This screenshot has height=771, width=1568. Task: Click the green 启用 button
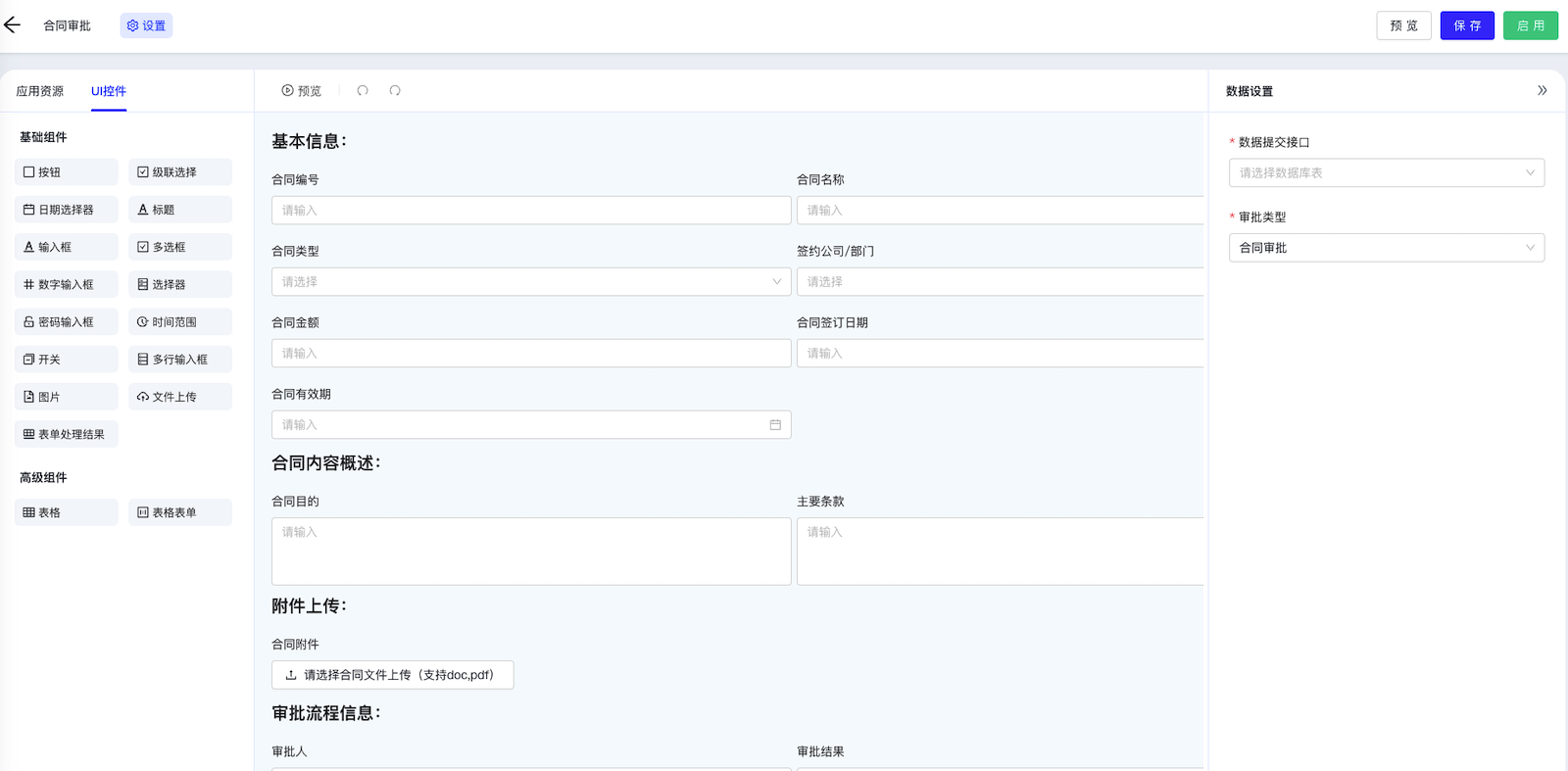pos(1530,25)
